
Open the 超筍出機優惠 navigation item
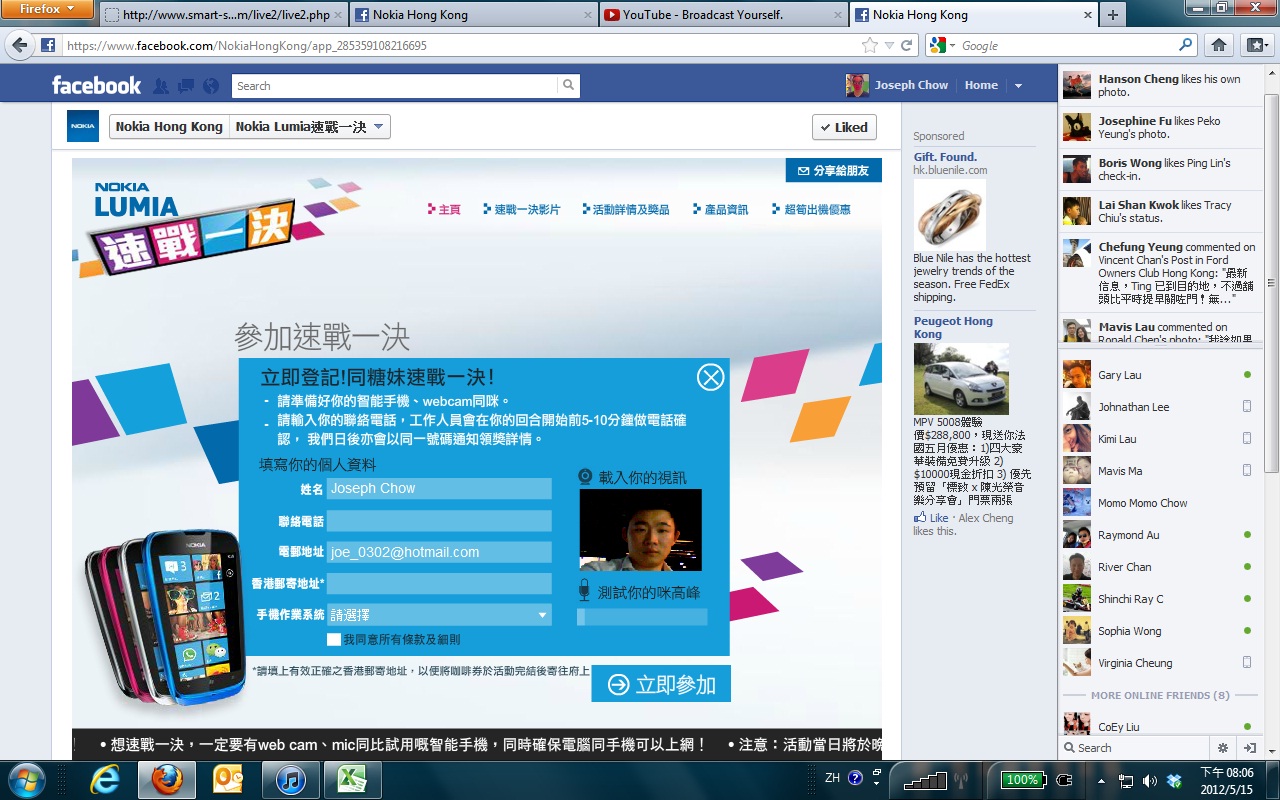812,210
